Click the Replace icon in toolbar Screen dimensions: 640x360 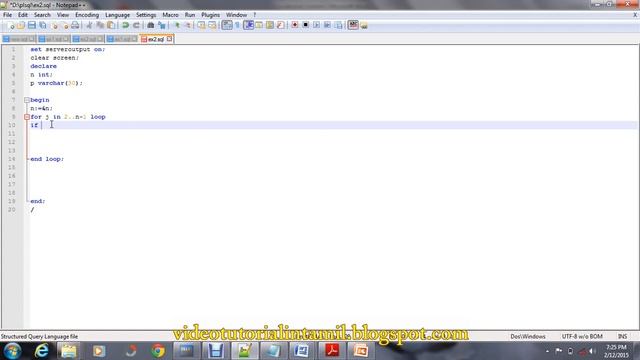tap(162, 25)
